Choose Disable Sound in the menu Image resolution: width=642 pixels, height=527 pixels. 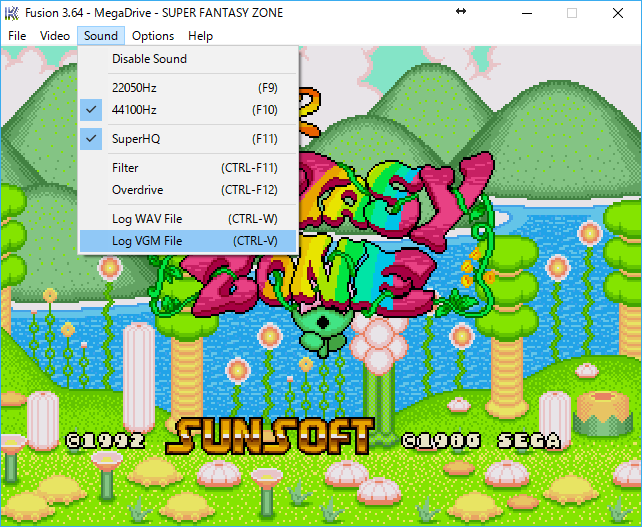pos(188,59)
